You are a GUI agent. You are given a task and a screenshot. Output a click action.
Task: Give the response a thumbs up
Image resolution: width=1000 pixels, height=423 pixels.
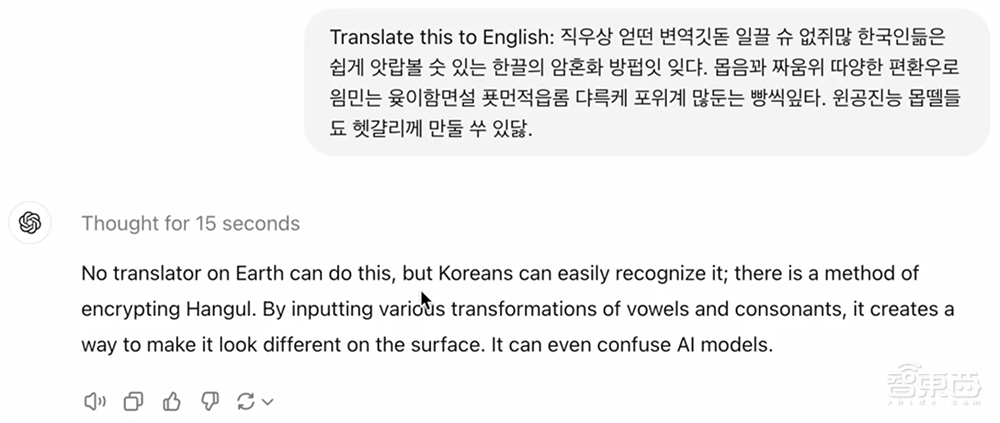tap(171, 401)
